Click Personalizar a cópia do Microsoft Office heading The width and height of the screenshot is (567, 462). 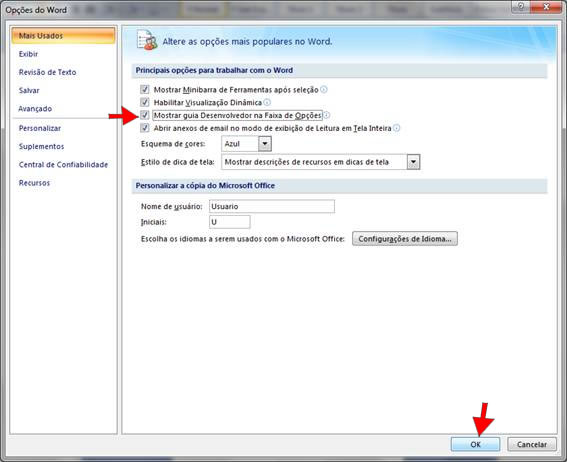pos(205,185)
